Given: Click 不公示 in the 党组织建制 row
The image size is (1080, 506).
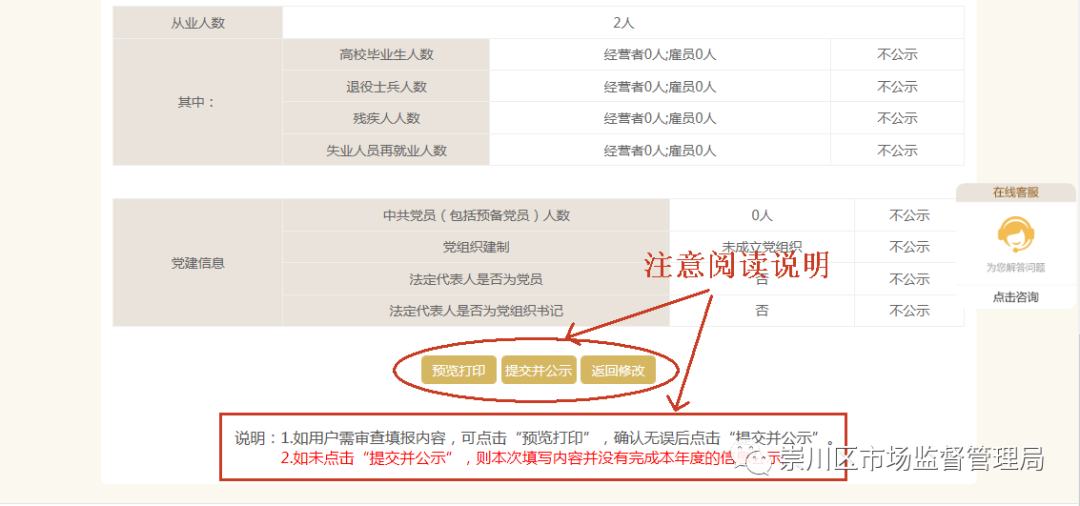Looking at the screenshot, I should (909, 247).
